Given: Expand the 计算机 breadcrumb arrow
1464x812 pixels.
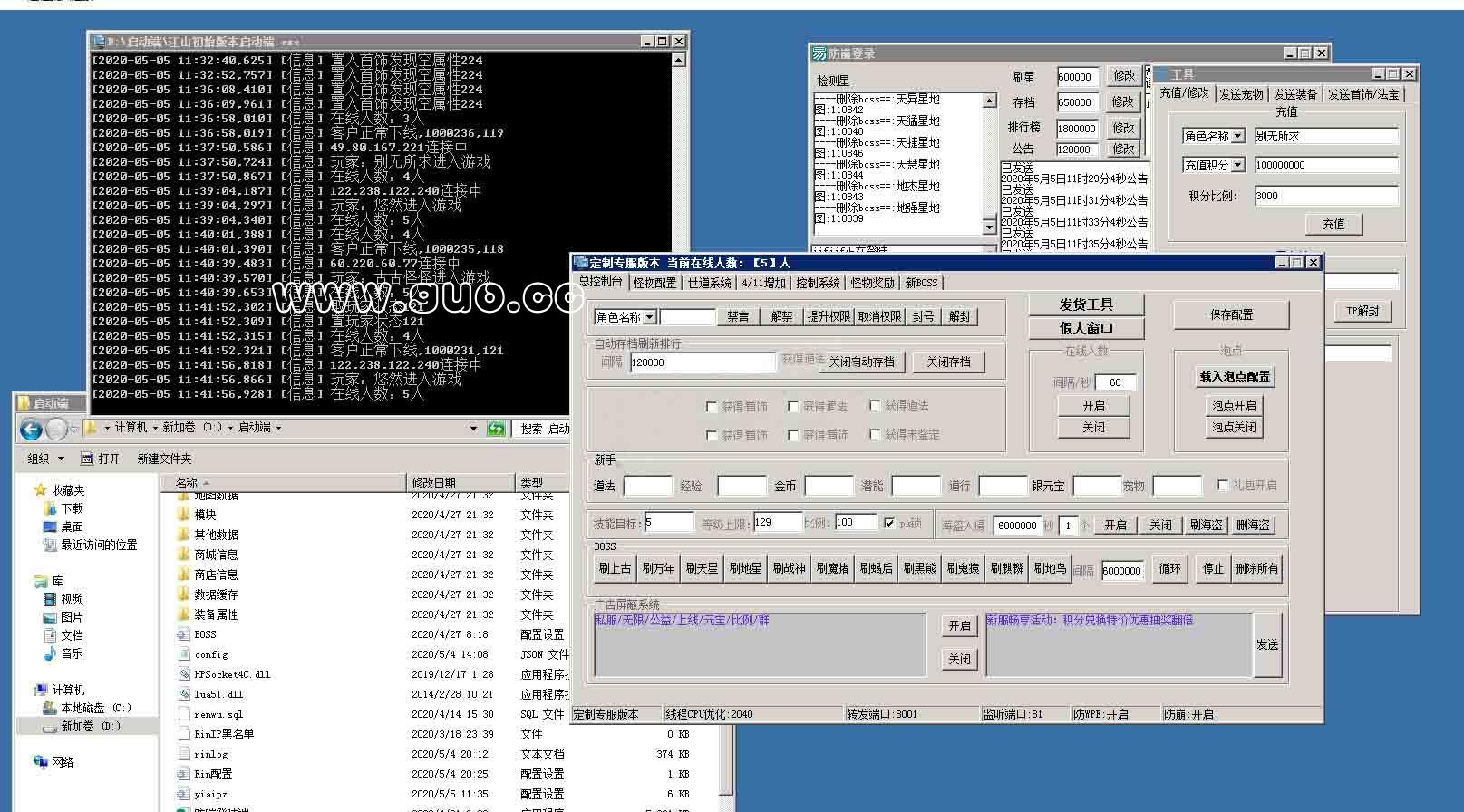Looking at the screenshot, I should point(156,428).
